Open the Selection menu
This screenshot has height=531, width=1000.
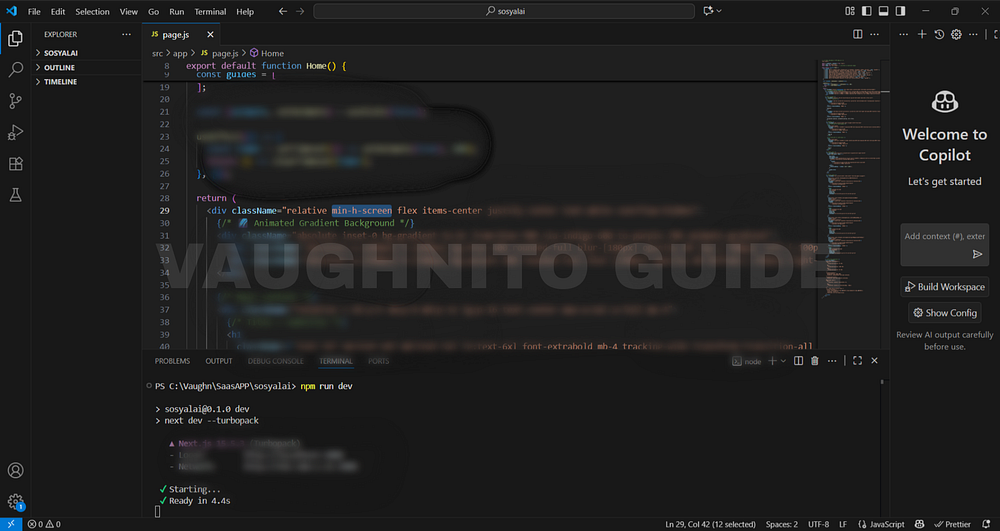[92, 11]
